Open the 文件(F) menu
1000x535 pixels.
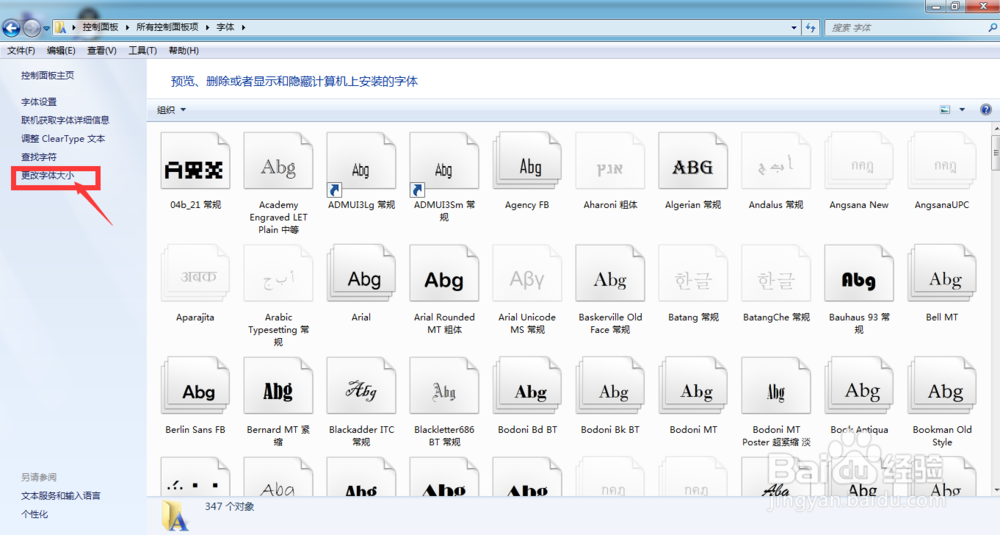coord(21,50)
